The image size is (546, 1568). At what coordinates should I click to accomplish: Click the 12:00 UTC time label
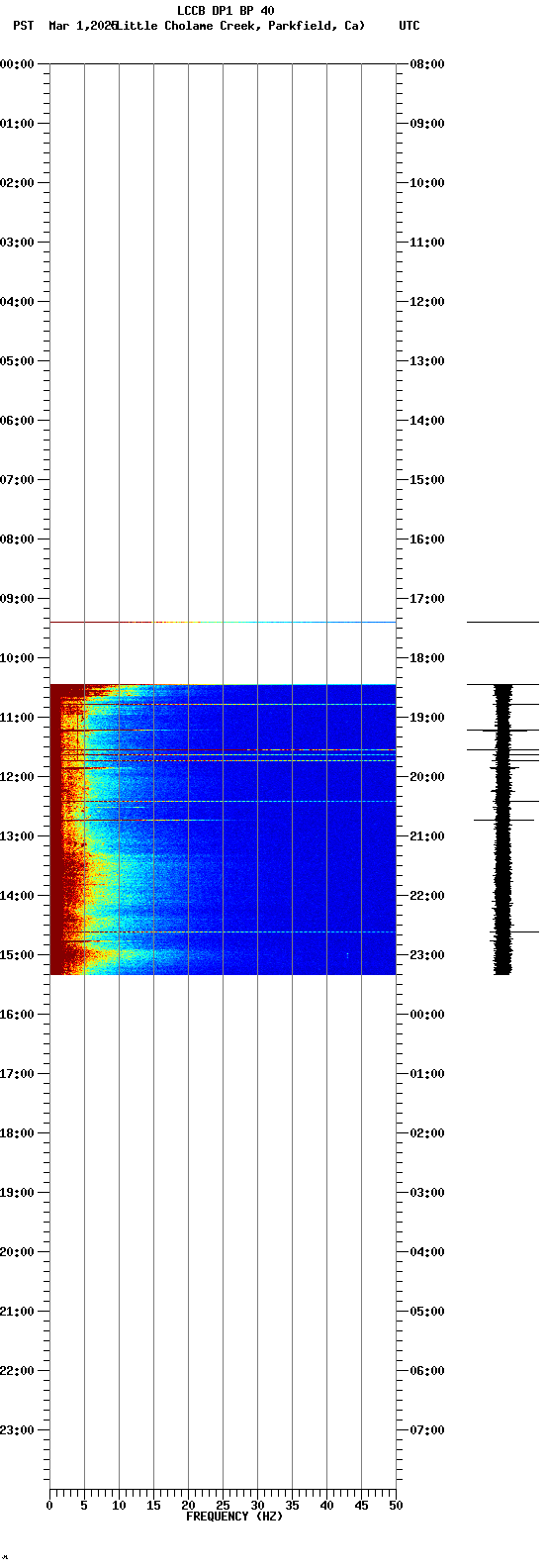tap(427, 302)
